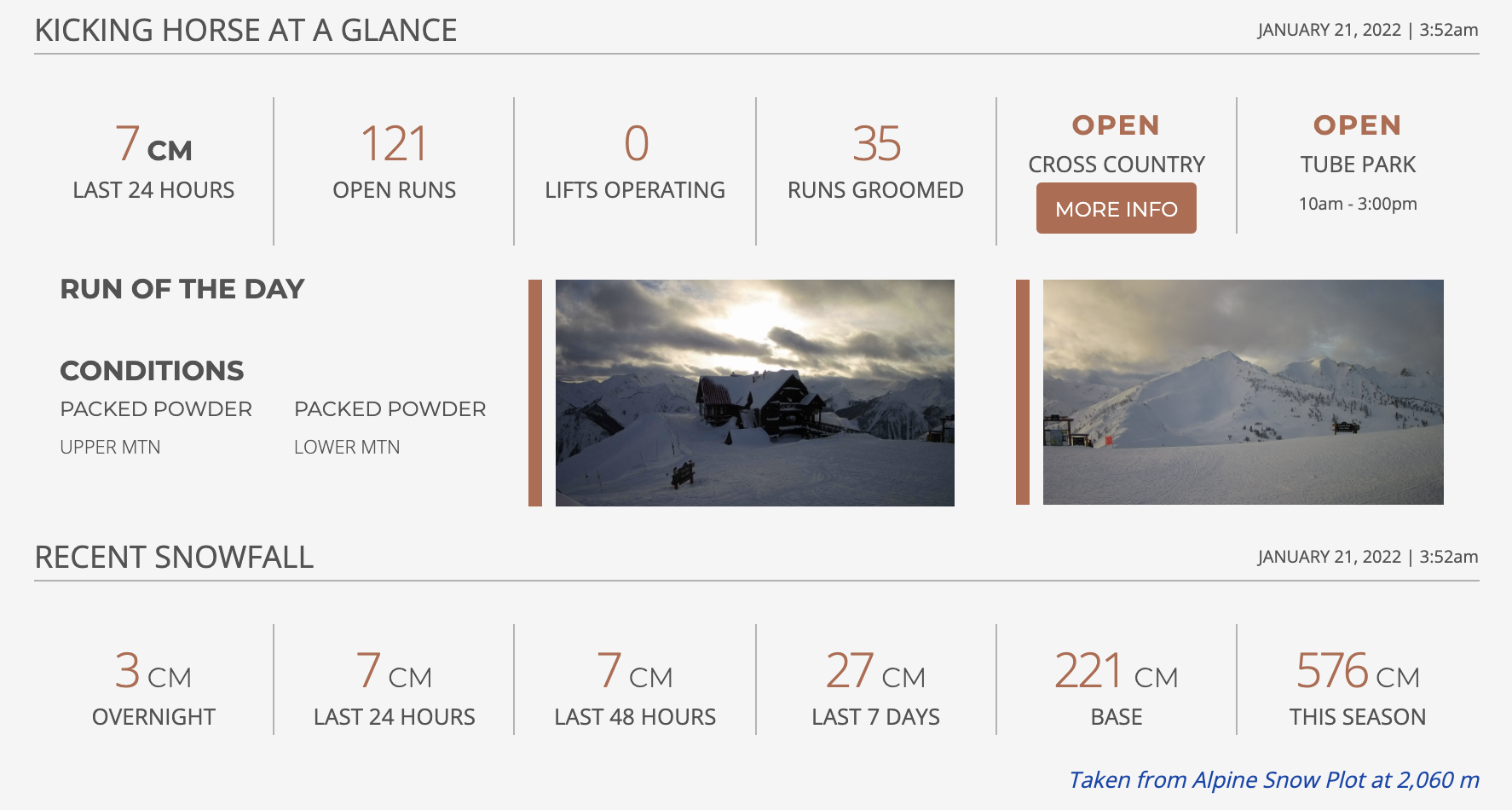Click the PACKED POWDER condition for LOWER MTN

pyautogui.click(x=390, y=409)
